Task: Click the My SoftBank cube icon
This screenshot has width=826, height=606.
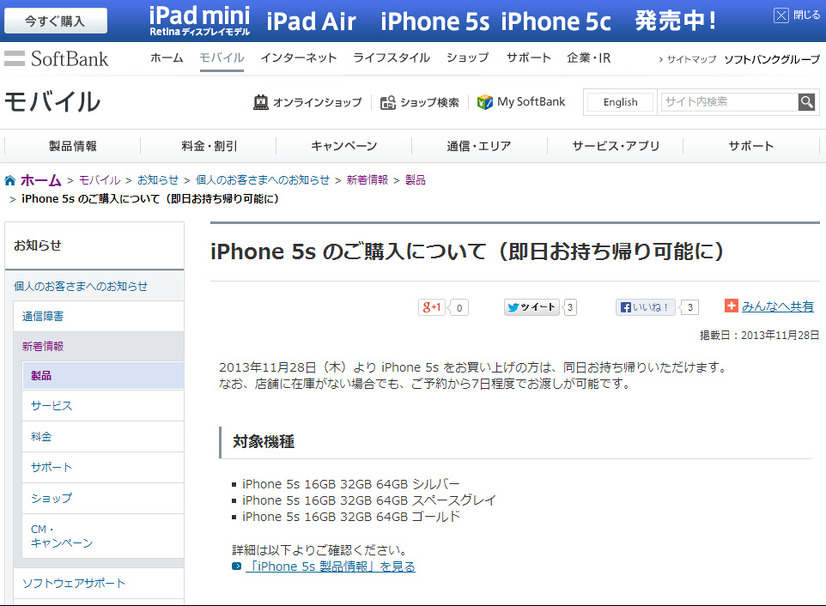Action: coord(485,102)
